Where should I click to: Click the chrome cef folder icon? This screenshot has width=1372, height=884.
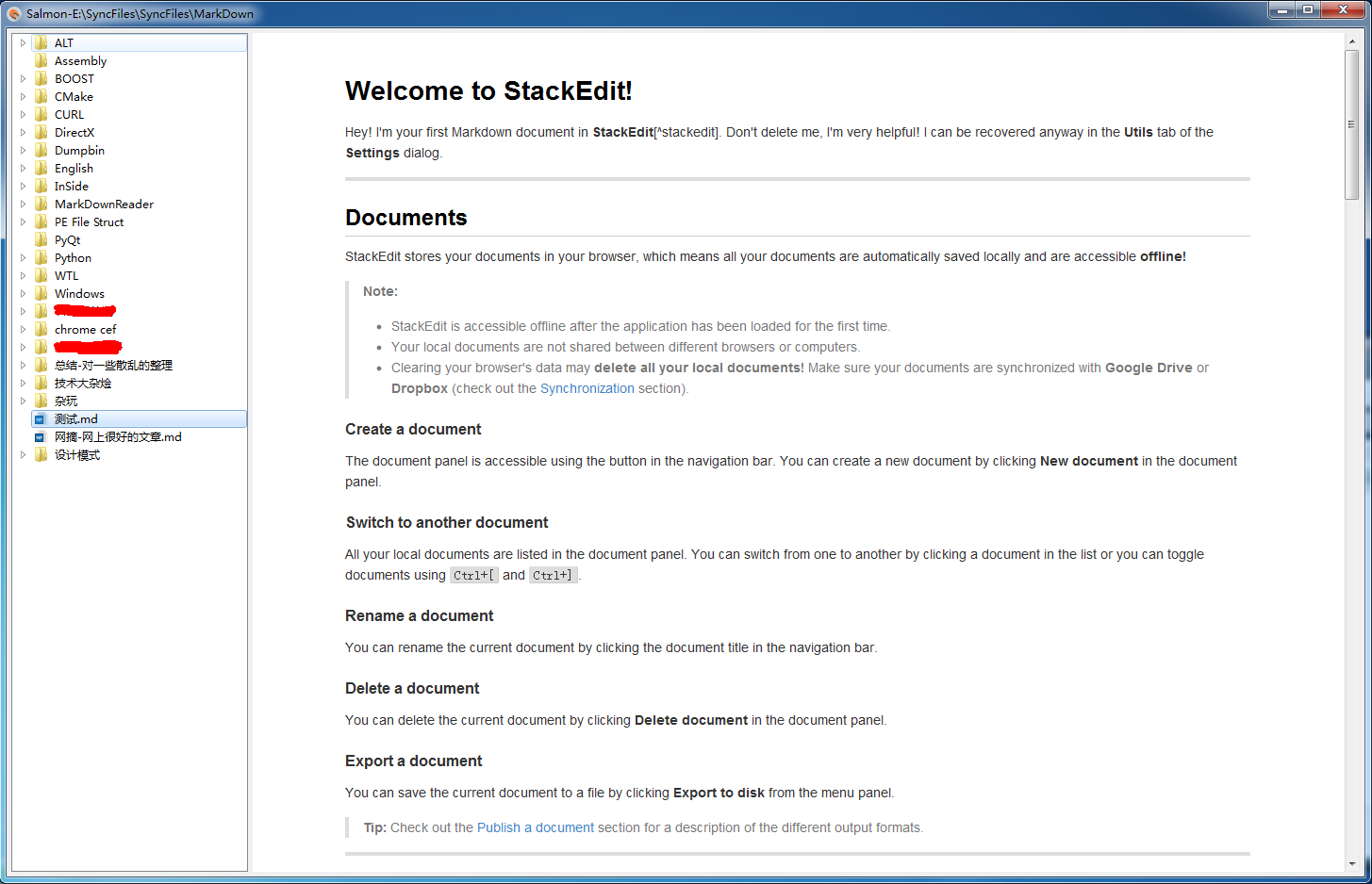[x=41, y=329]
